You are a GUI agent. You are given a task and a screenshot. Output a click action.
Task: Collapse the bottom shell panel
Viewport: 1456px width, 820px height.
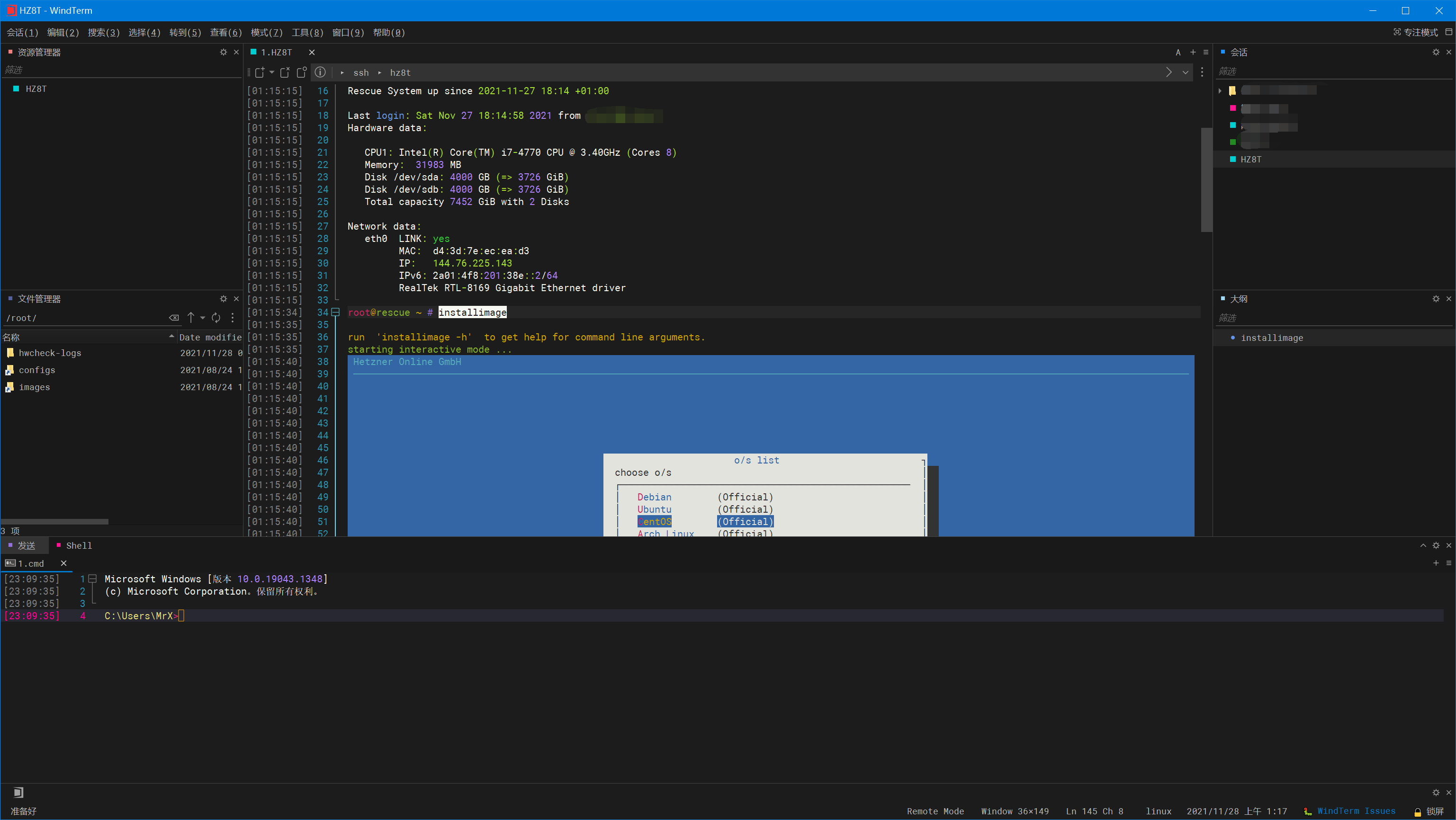(x=1423, y=545)
